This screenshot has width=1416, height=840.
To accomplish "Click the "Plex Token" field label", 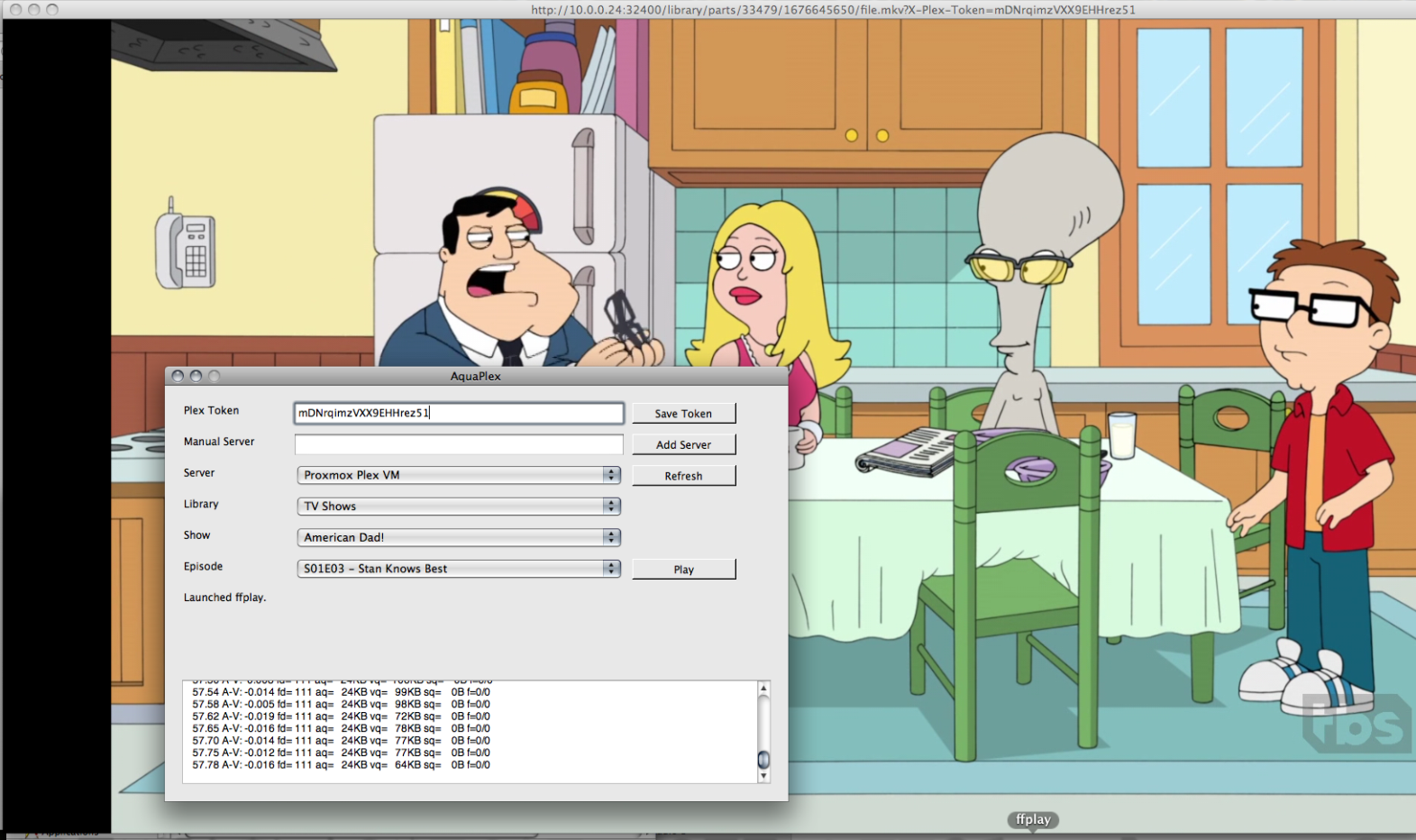I will (212, 410).
